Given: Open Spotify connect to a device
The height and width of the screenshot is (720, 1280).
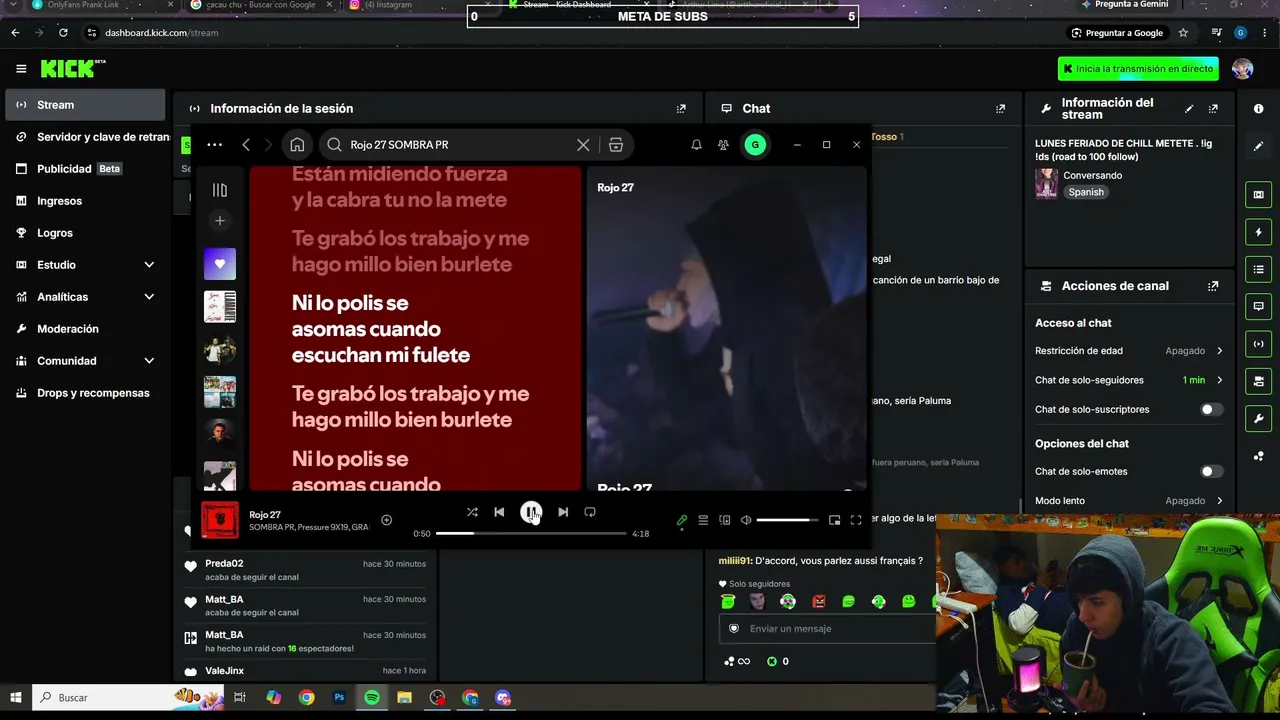Looking at the screenshot, I should (725, 520).
